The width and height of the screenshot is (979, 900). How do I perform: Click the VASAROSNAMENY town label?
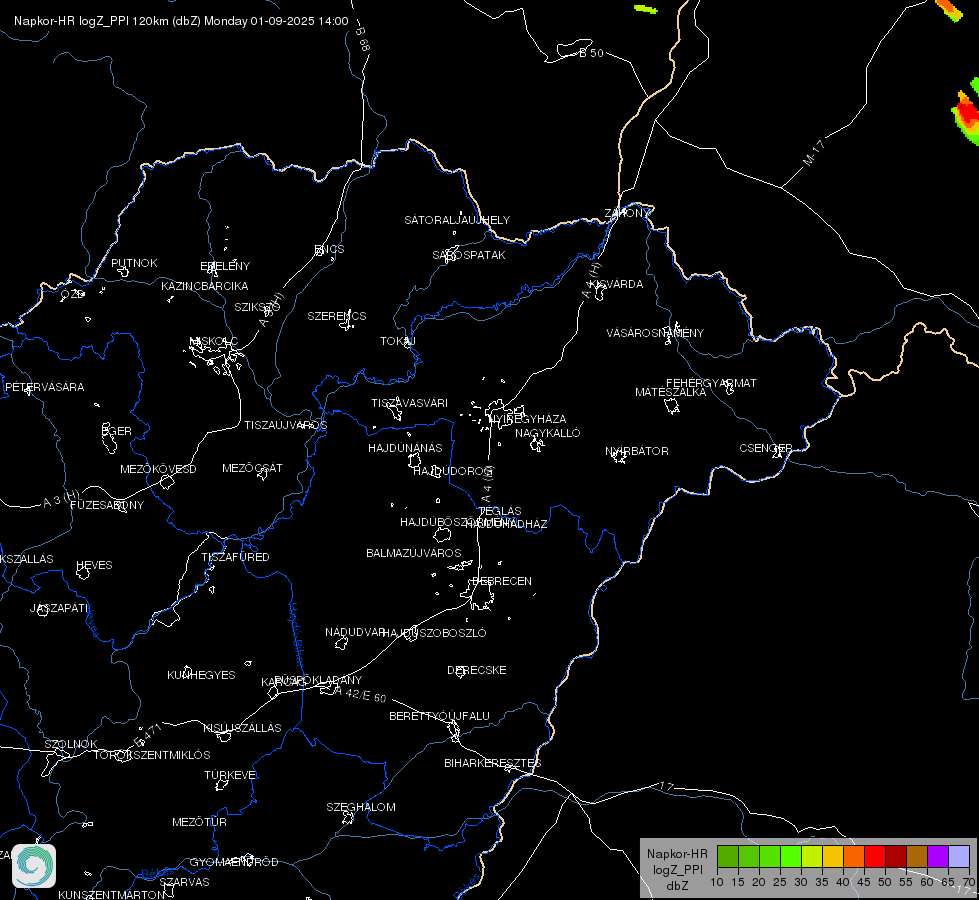coord(655,333)
